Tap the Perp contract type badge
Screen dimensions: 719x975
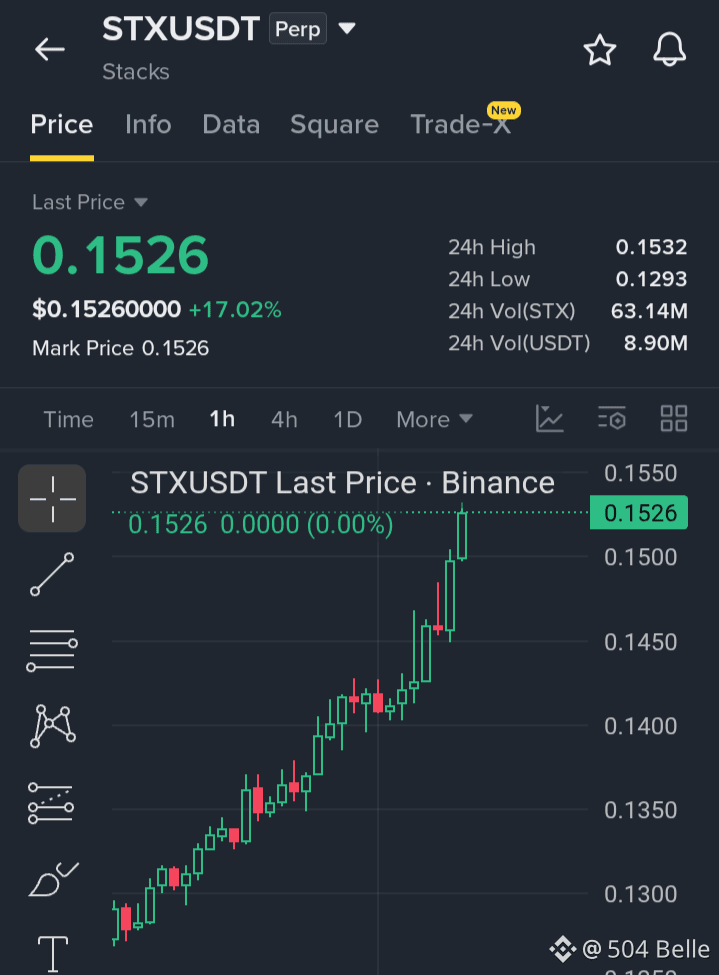(297, 29)
